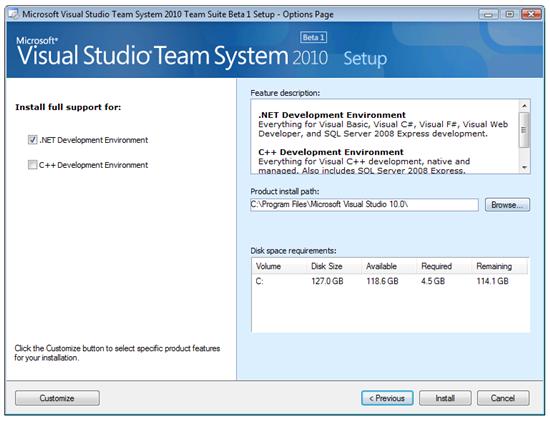The height and width of the screenshot is (421, 550).
Task: Start installation with Install button
Action: tap(445, 398)
